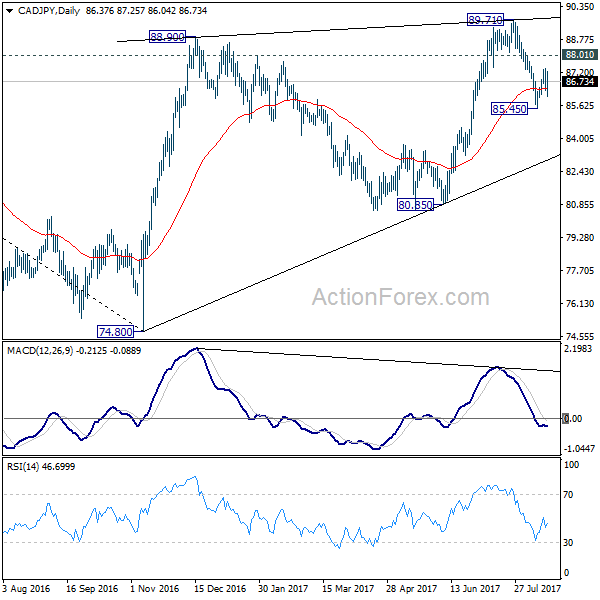Select the RSI(14) 46.6999 indicator label
Screen dimensions: 600x600
41,467
